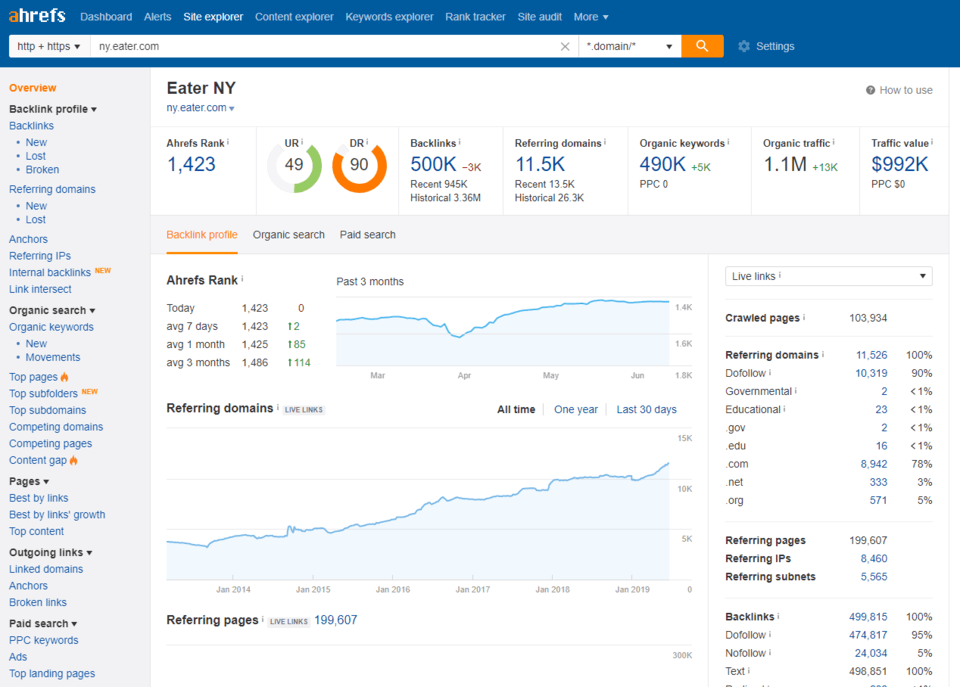Click the flame icon next to Top pages
960x687 pixels.
click(64, 377)
